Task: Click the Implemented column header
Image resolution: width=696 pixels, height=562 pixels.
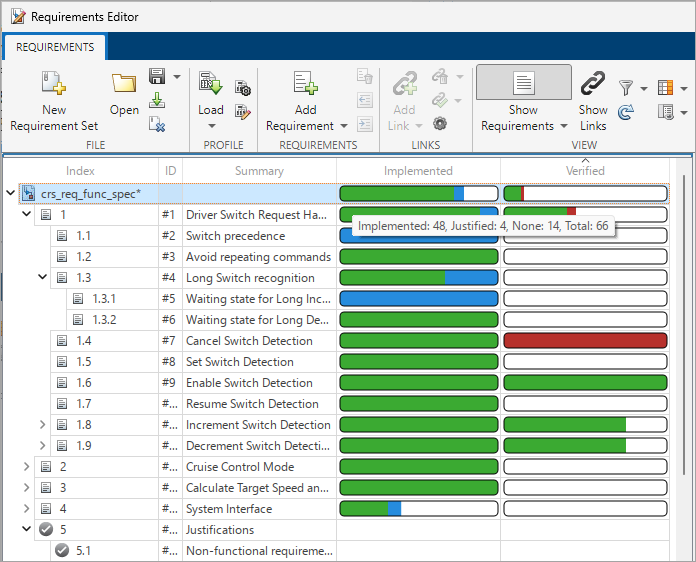Action: click(418, 171)
